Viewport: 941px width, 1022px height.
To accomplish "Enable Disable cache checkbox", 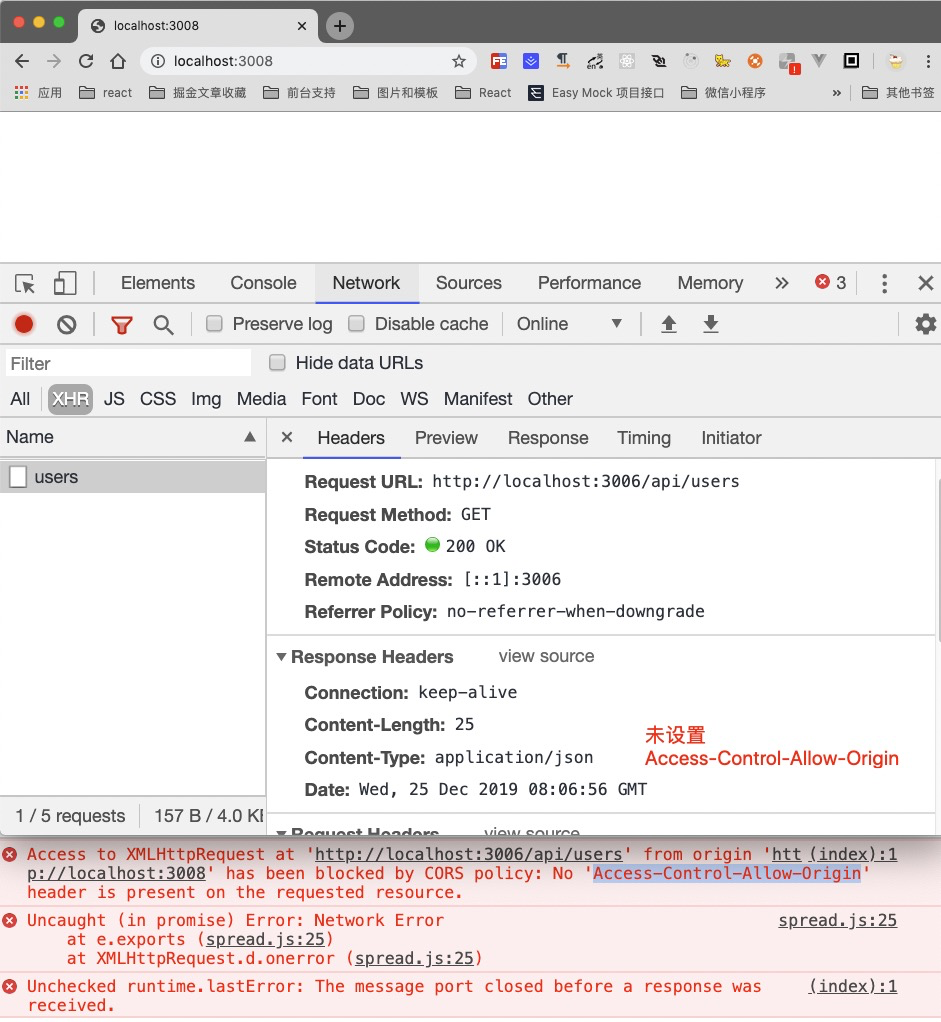I will [356, 324].
